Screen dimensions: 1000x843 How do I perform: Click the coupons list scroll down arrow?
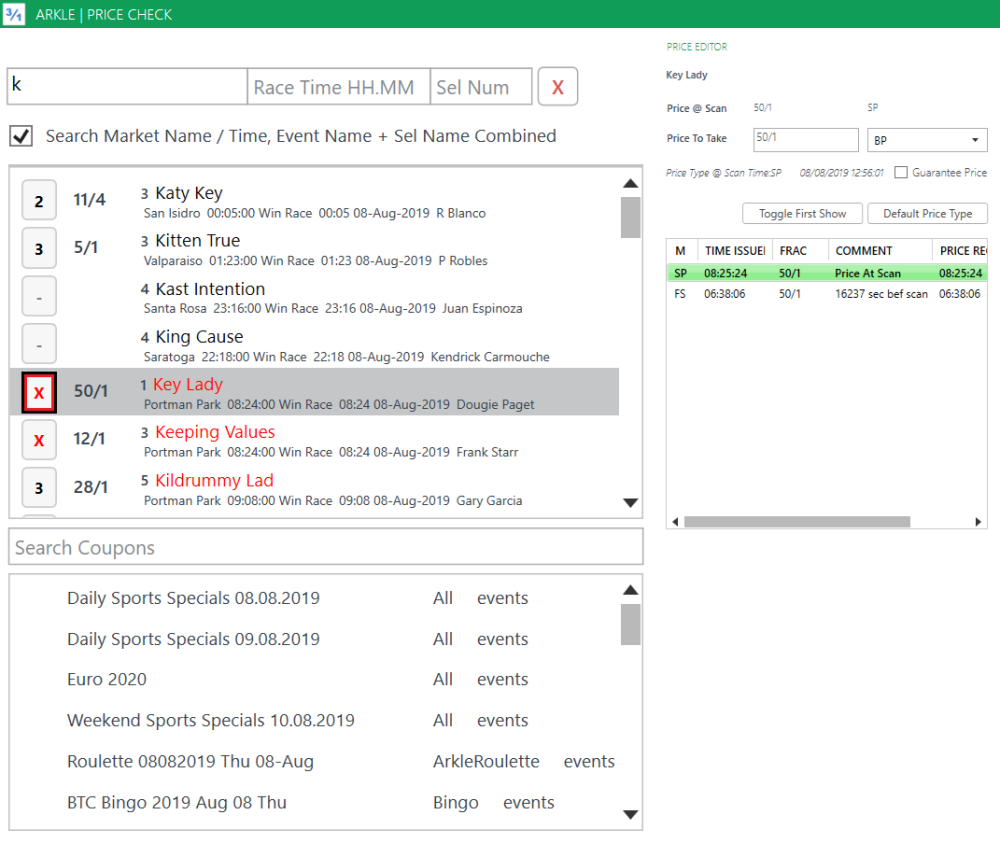pyautogui.click(x=630, y=814)
